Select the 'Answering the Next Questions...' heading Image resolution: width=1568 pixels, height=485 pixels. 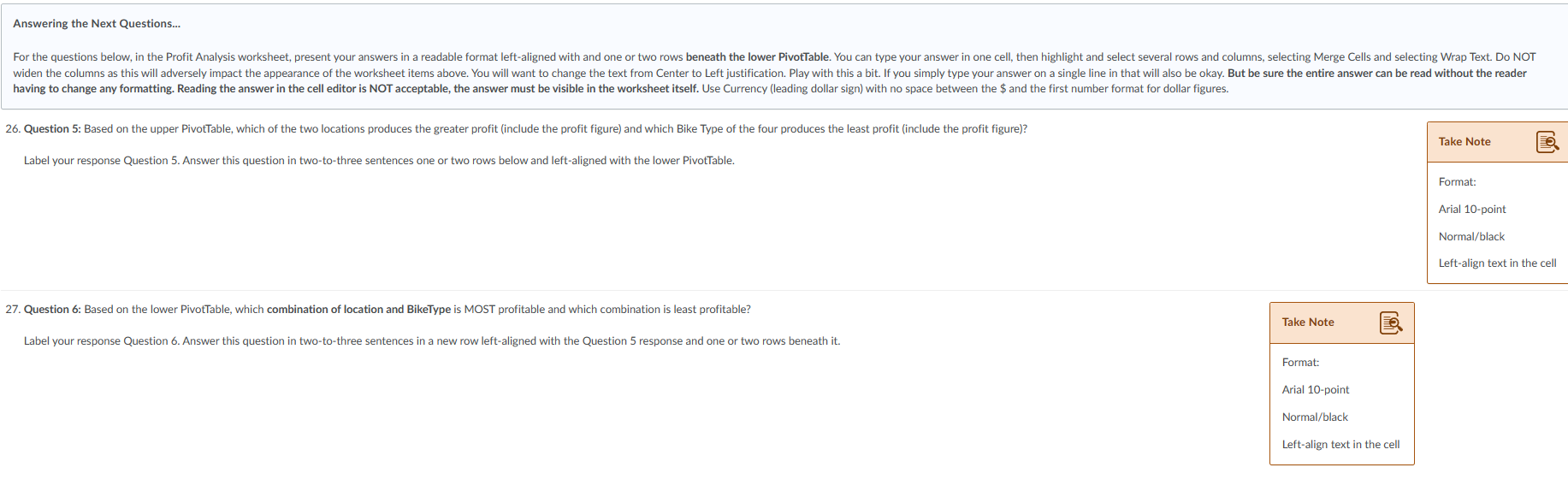(97, 24)
